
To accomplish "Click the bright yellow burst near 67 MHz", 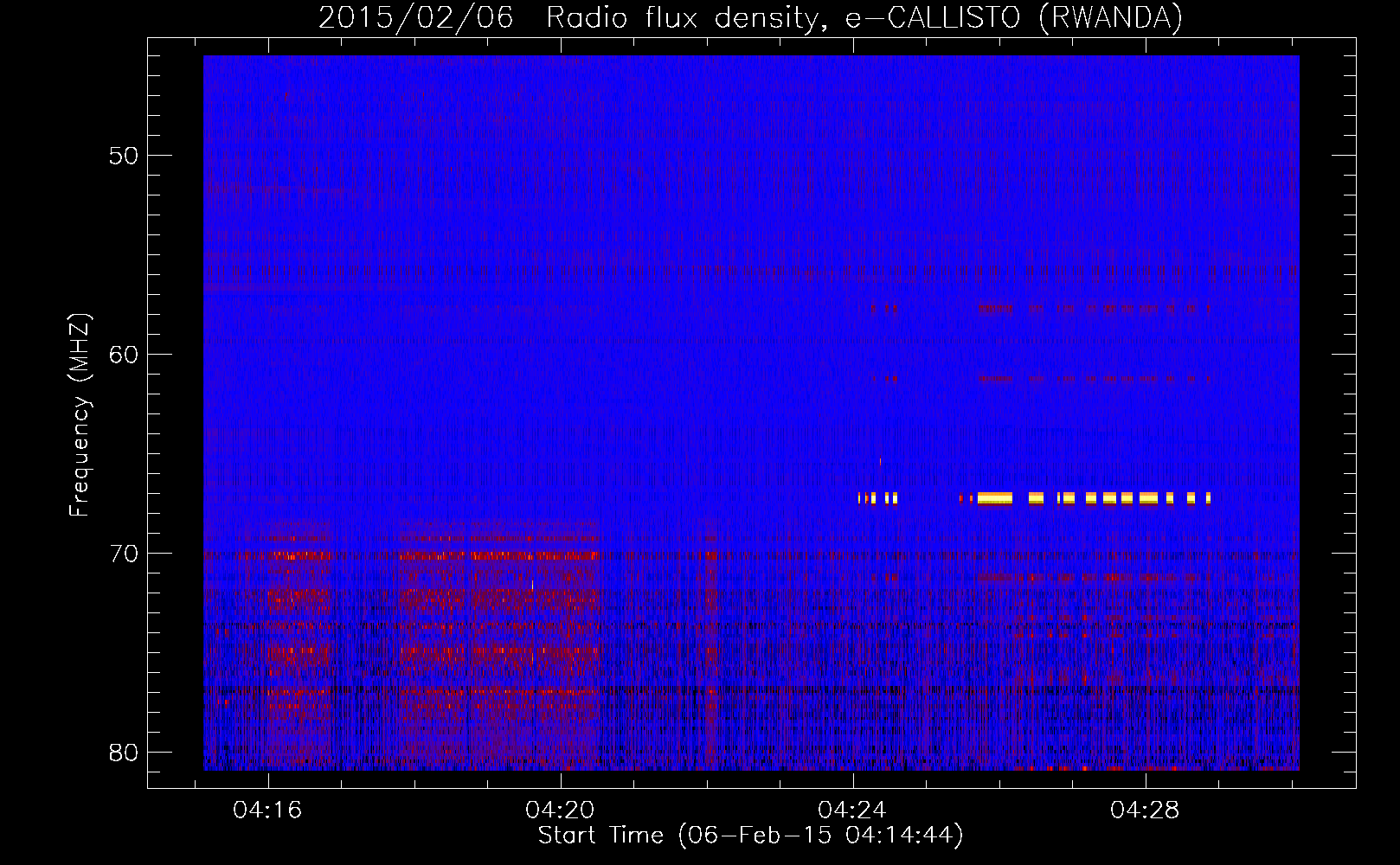I will tap(995, 498).
